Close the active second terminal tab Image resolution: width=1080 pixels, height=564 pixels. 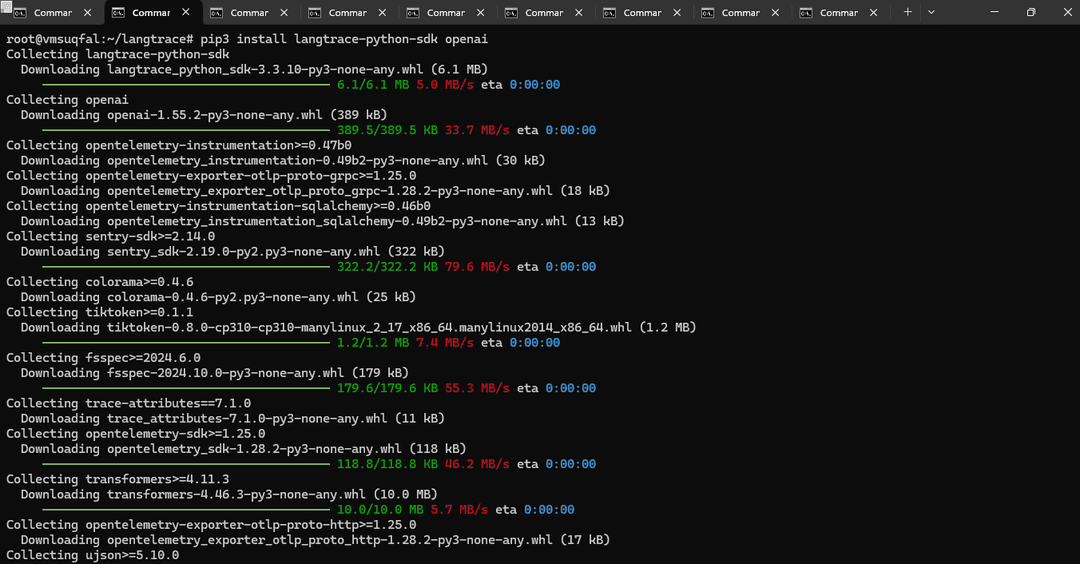coord(186,13)
